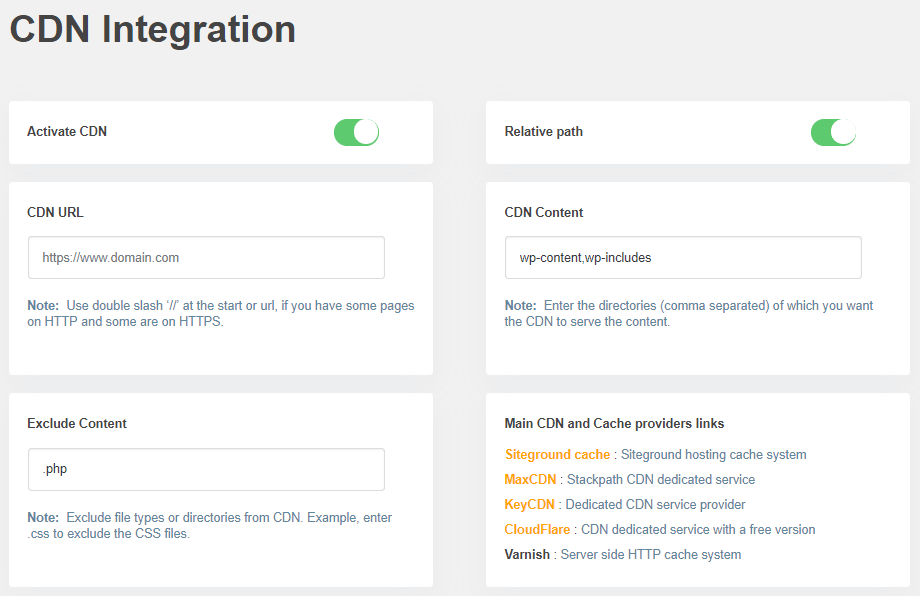Image resolution: width=920 pixels, height=596 pixels.
Task: Select the CDN Content field label
Action: (544, 212)
